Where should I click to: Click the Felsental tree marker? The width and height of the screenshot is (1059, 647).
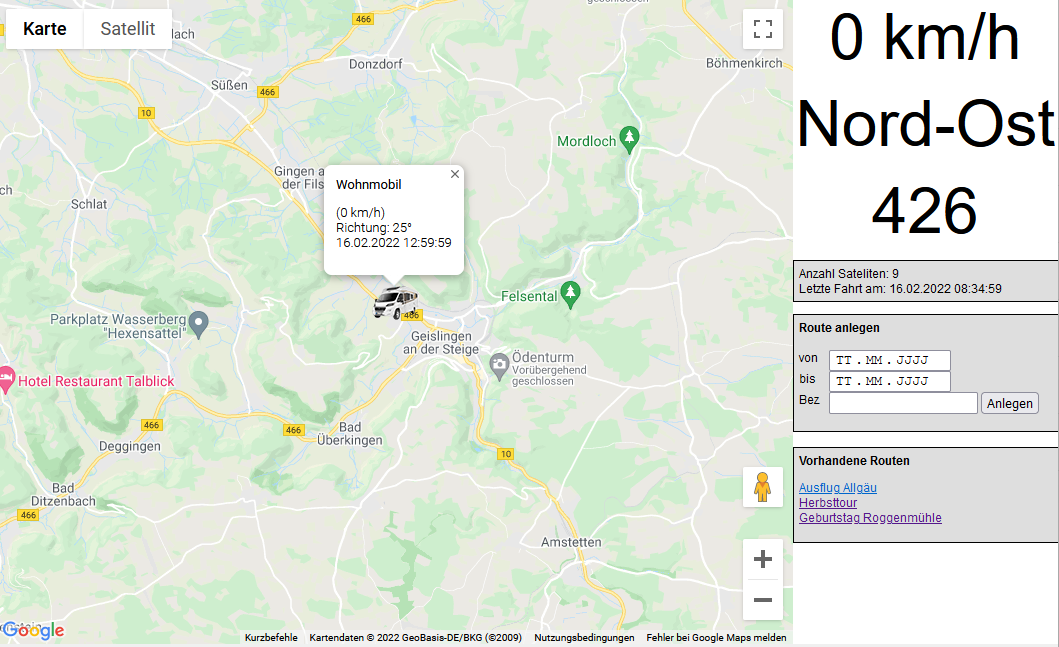(x=571, y=293)
